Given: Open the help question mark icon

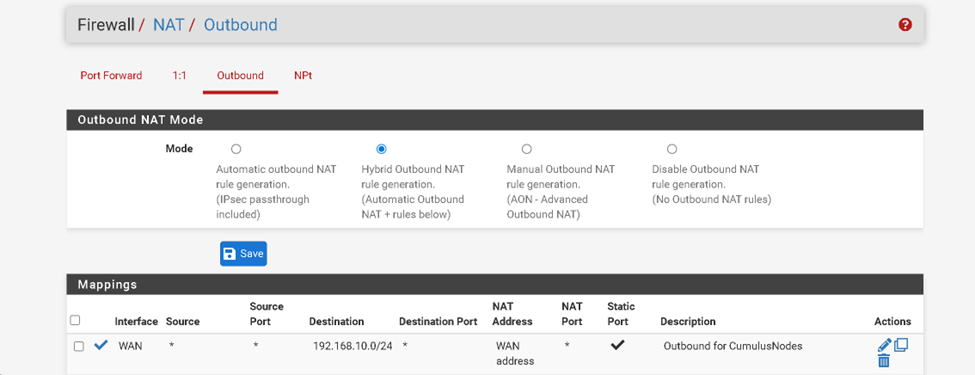Looking at the screenshot, I should click(905, 25).
